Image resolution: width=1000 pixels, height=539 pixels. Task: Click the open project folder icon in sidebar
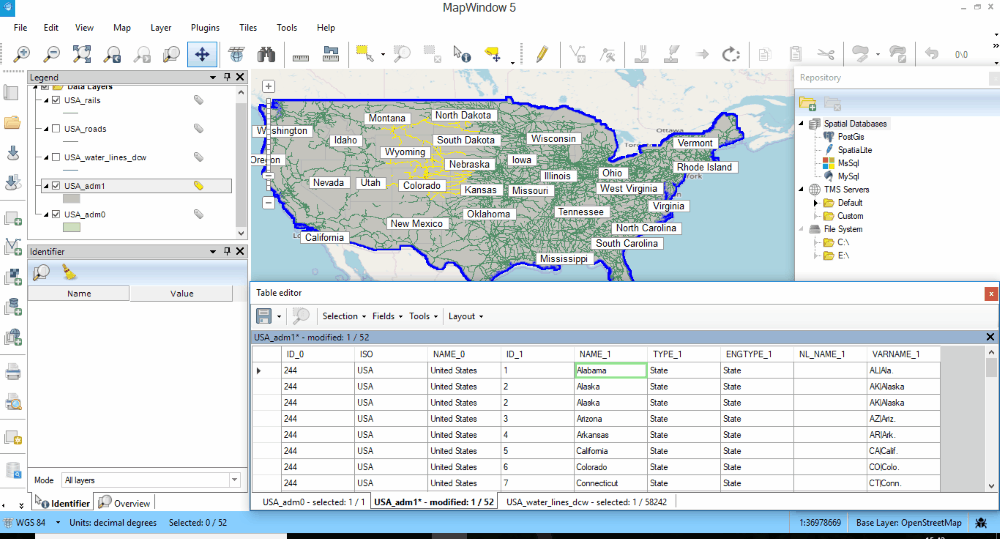tap(12, 122)
